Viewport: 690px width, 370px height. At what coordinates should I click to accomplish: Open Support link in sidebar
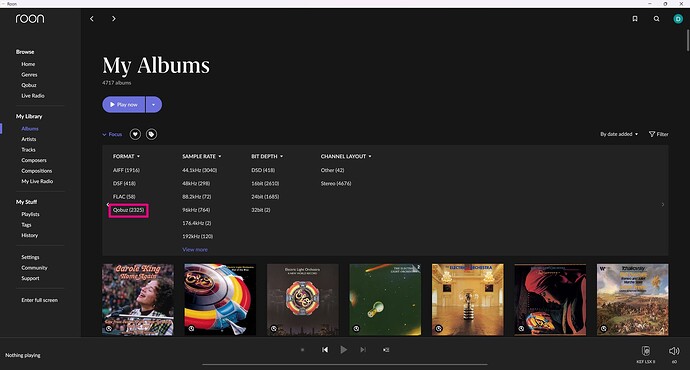coord(30,278)
